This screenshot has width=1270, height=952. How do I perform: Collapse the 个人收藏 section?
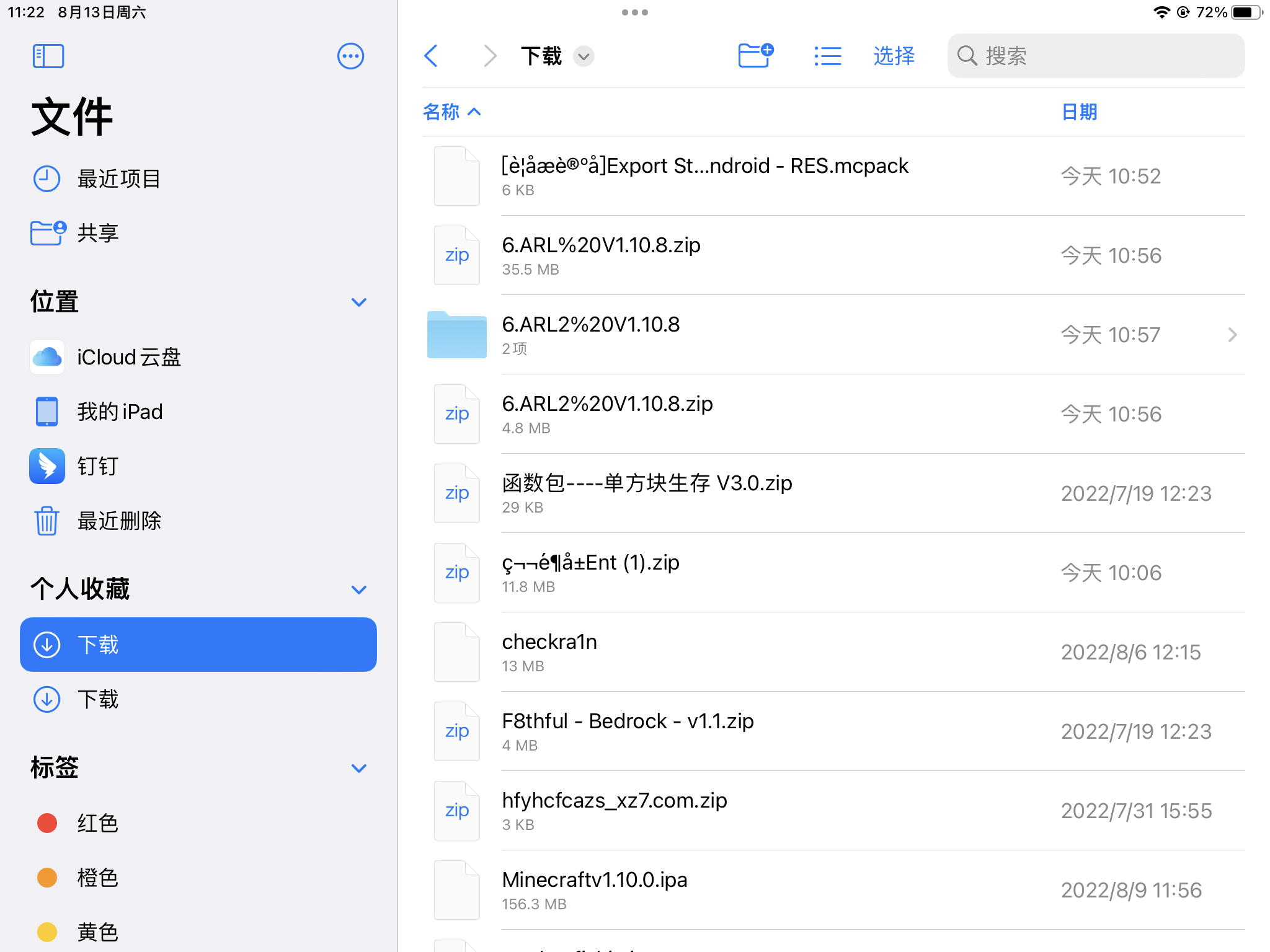pyautogui.click(x=359, y=589)
